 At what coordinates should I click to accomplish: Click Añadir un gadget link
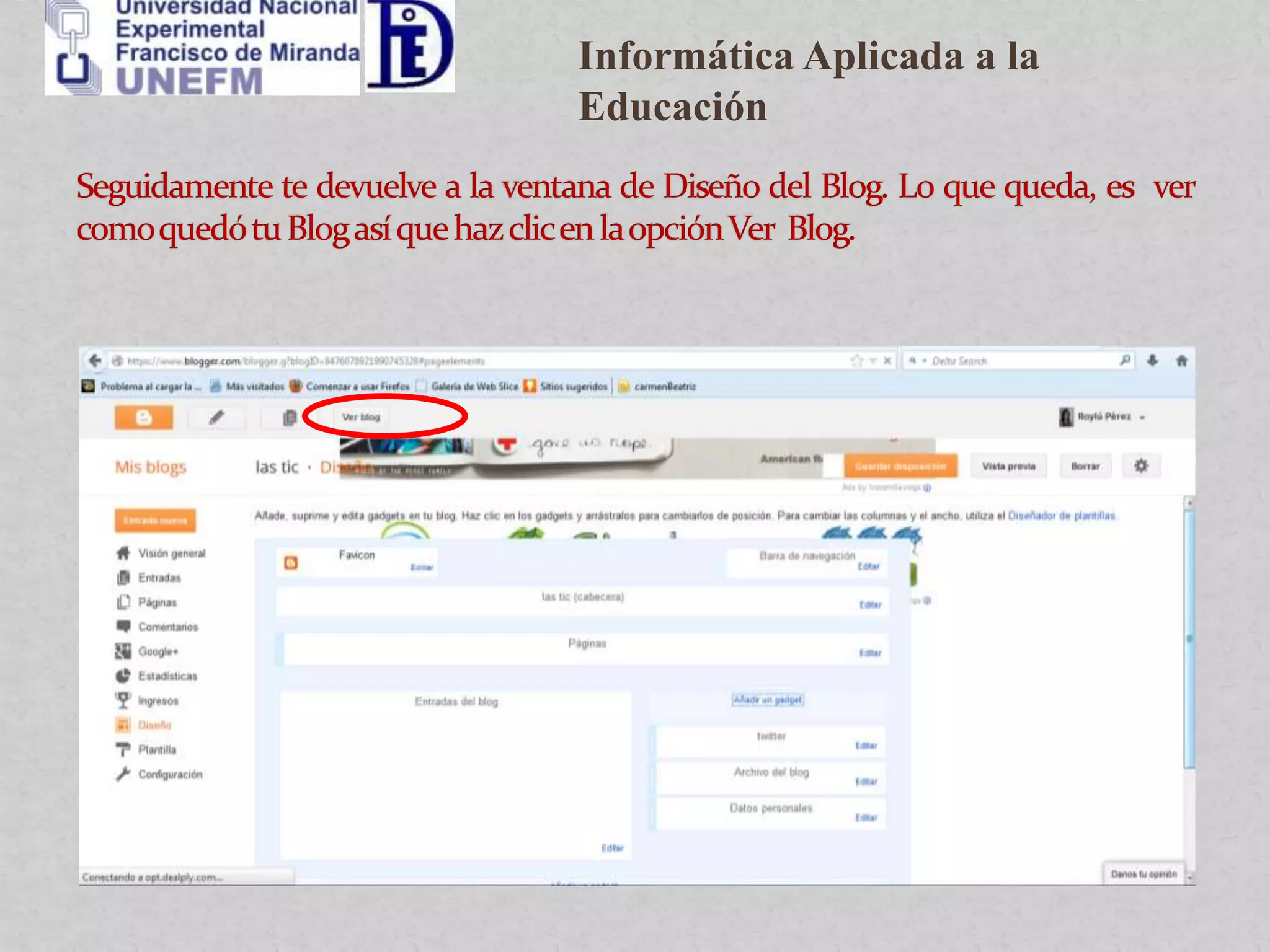(768, 700)
